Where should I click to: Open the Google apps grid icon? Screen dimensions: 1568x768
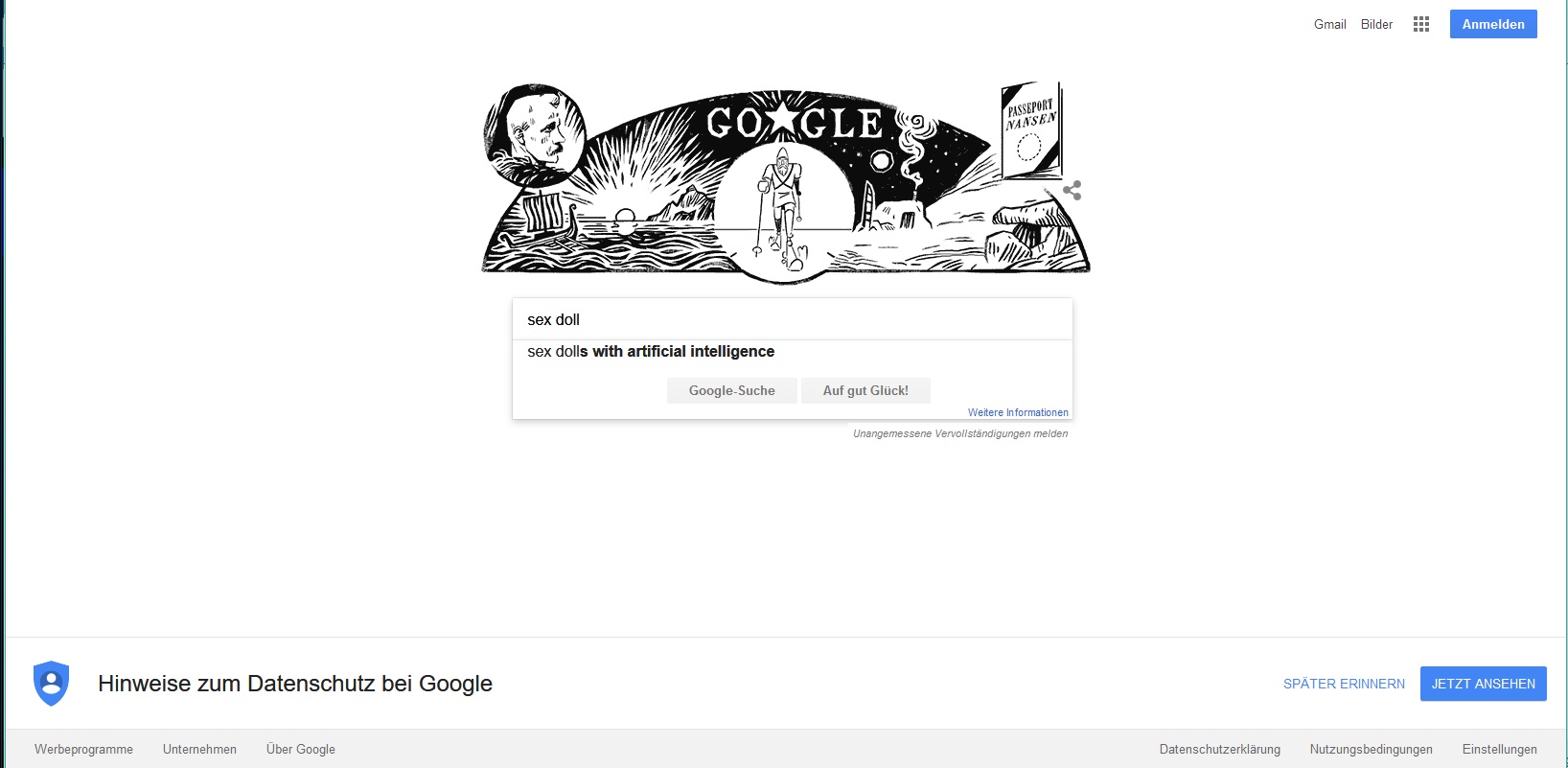[1421, 24]
